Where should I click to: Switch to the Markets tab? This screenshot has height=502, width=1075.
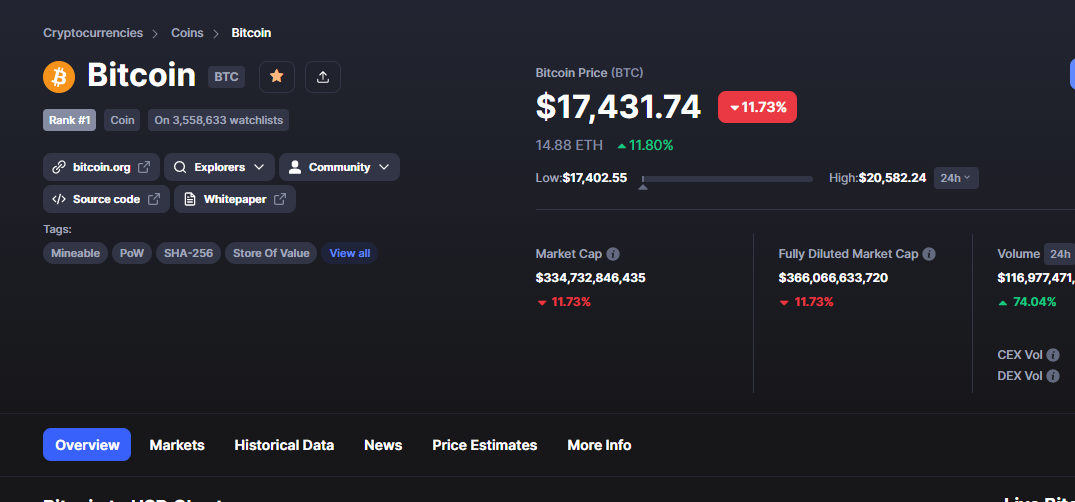[177, 445]
